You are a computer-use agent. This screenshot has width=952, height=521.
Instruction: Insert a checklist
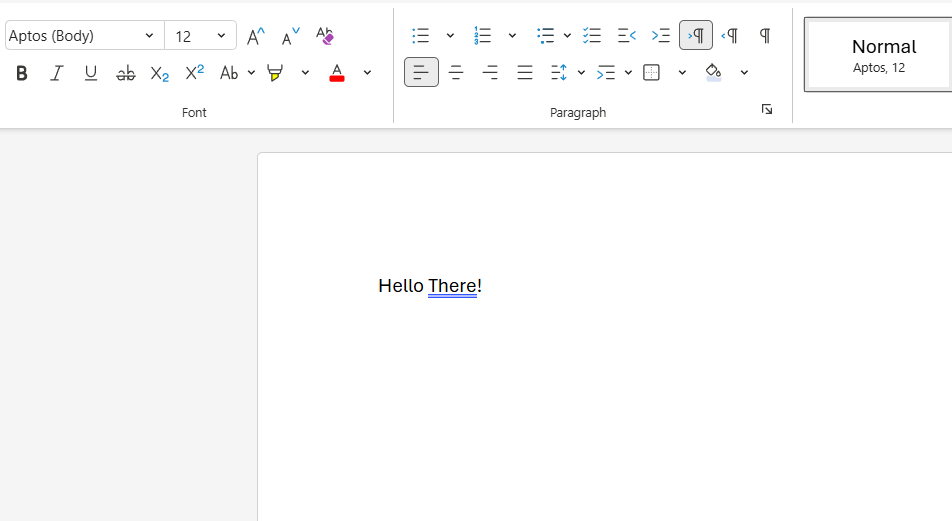pos(592,36)
